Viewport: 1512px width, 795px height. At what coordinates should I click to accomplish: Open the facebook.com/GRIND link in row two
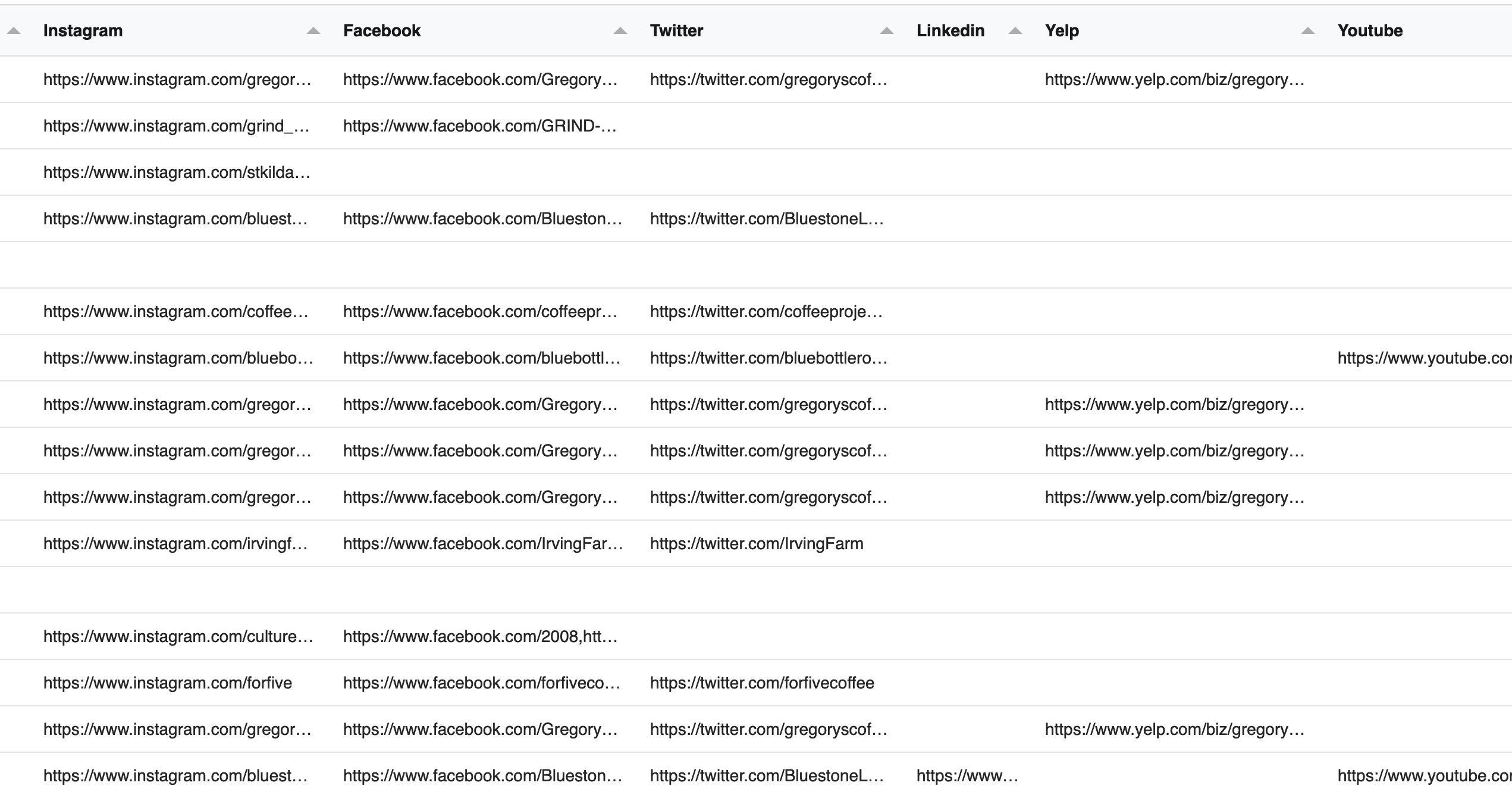(x=481, y=126)
